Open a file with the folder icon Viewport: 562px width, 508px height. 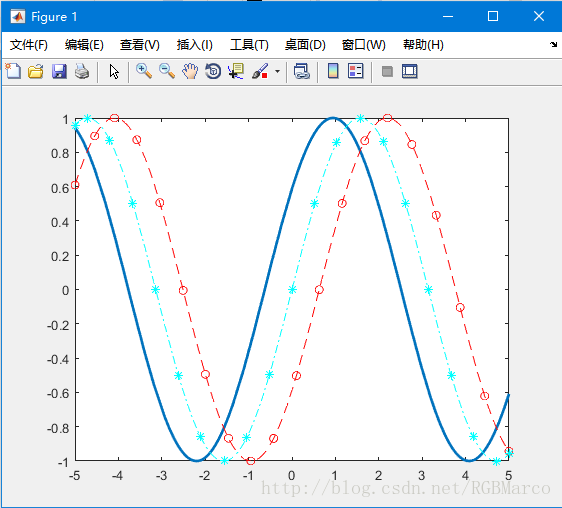[36, 71]
